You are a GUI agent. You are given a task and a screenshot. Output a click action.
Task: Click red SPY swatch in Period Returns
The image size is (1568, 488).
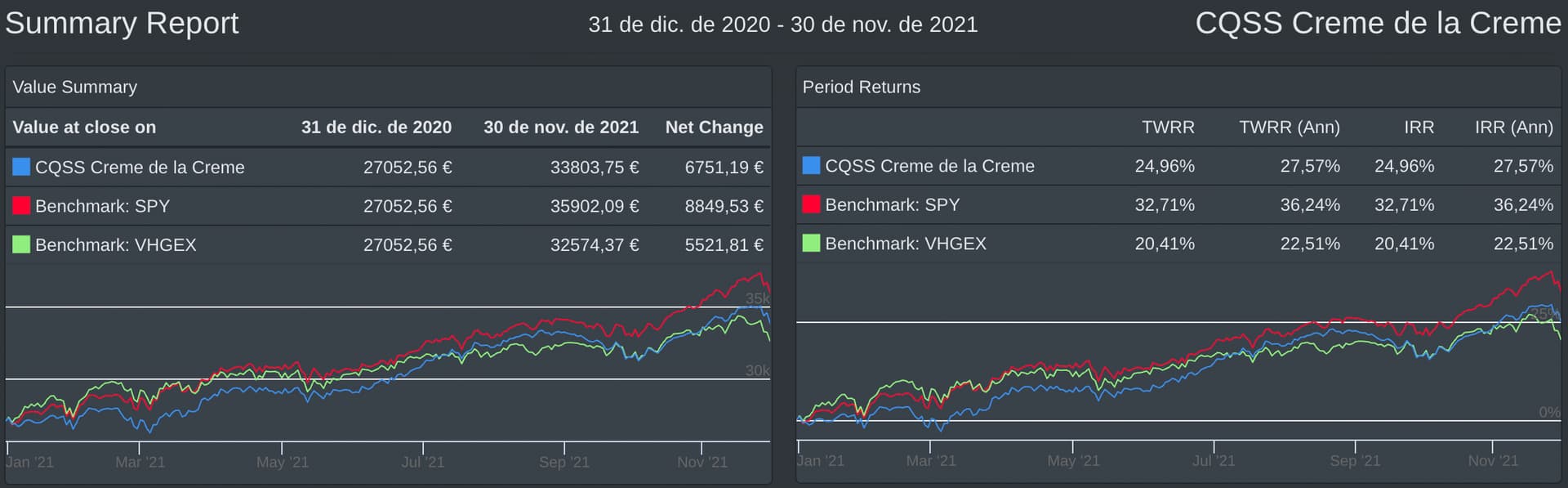(811, 204)
